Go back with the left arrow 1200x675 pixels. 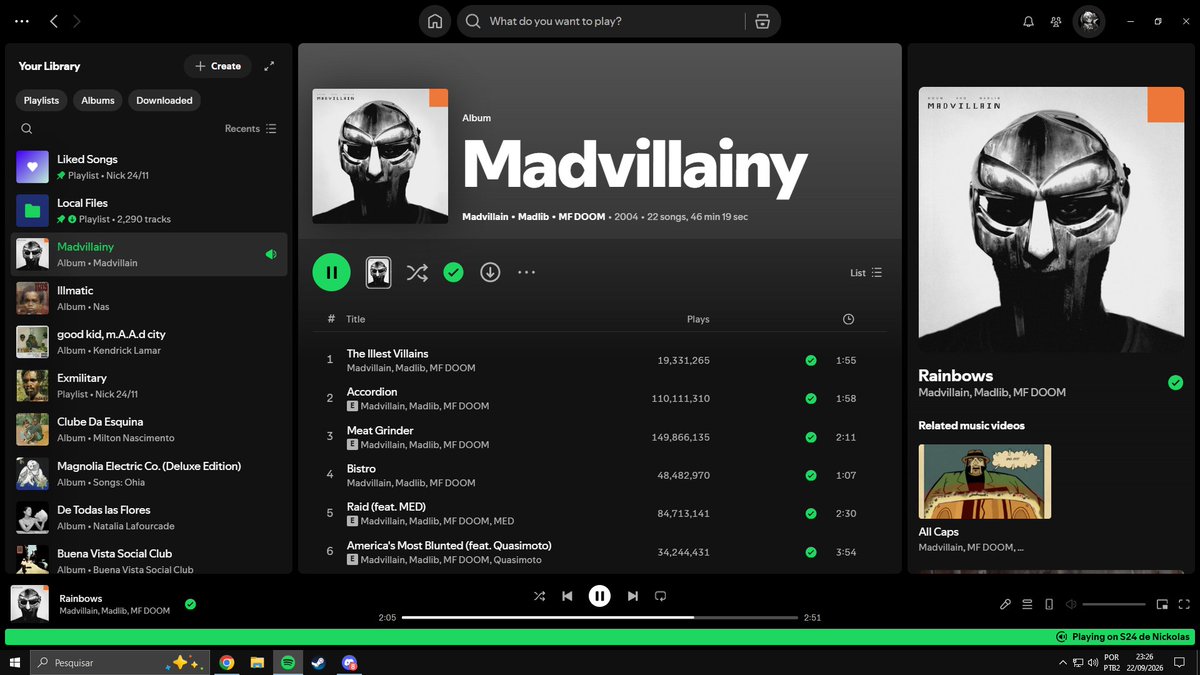(x=54, y=21)
